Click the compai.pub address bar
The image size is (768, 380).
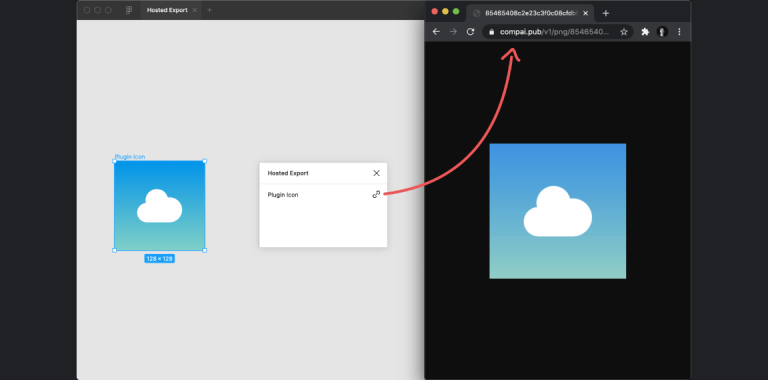(x=557, y=32)
